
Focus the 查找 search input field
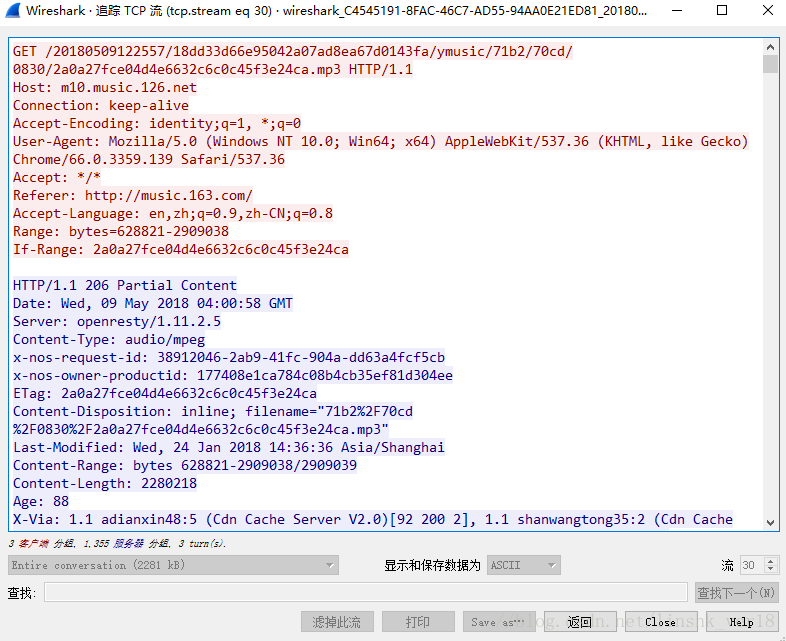coord(365,592)
